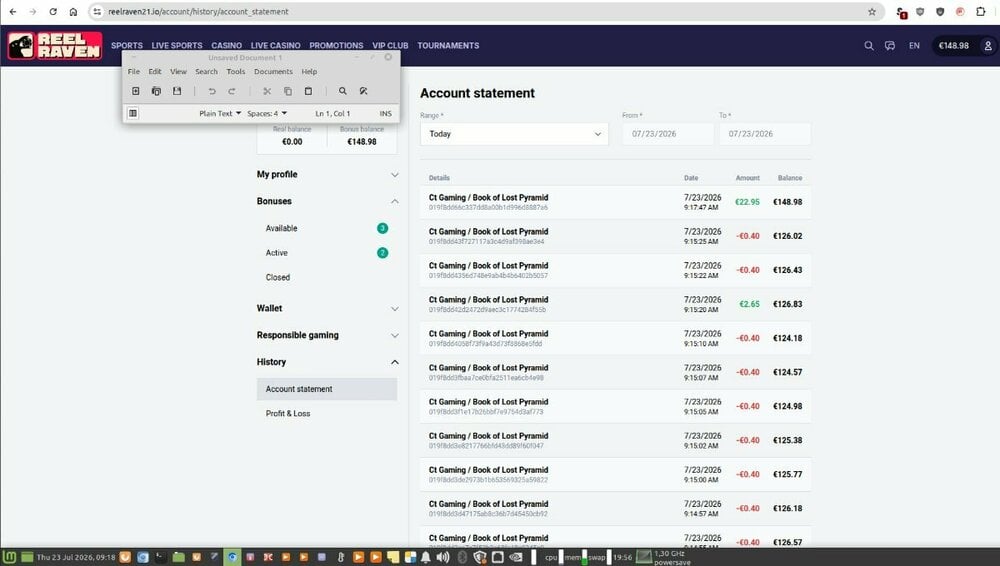Expand the Responsible gaming section
This screenshot has width=1000, height=566.
coord(327,335)
